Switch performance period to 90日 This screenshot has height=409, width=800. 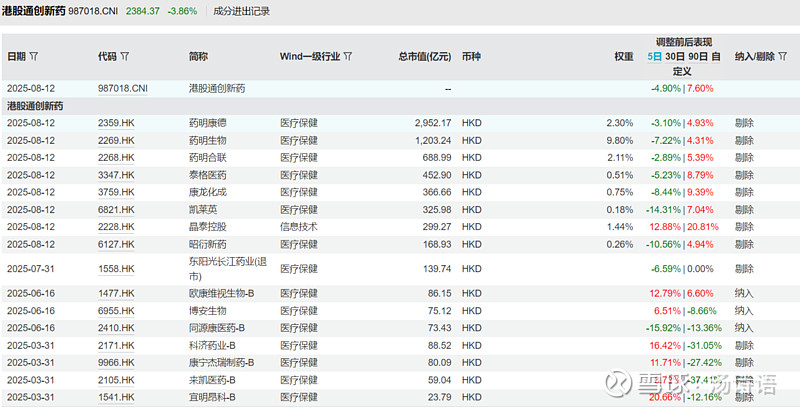pyautogui.click(x=698, y=57)
